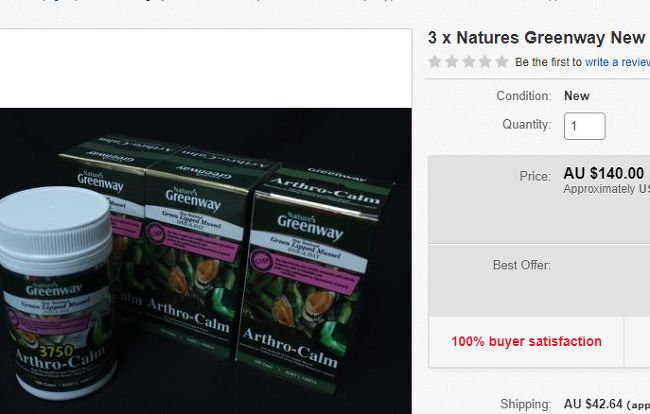Click the Best Offer label

pyautogui.click(x=522, y=265)
